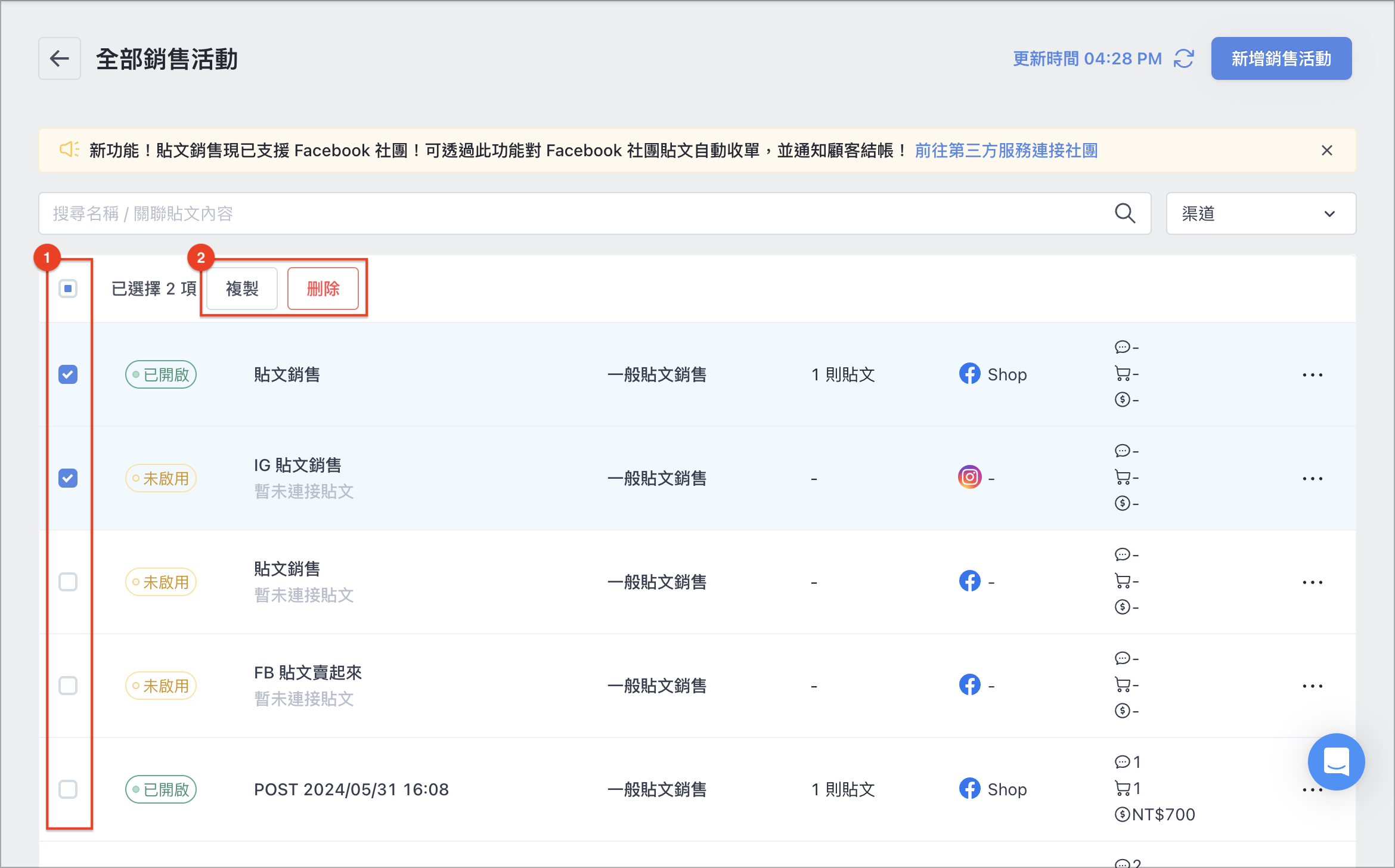Click the red 刪除 delete button
1395x868 pixels.
pos(323,289)
